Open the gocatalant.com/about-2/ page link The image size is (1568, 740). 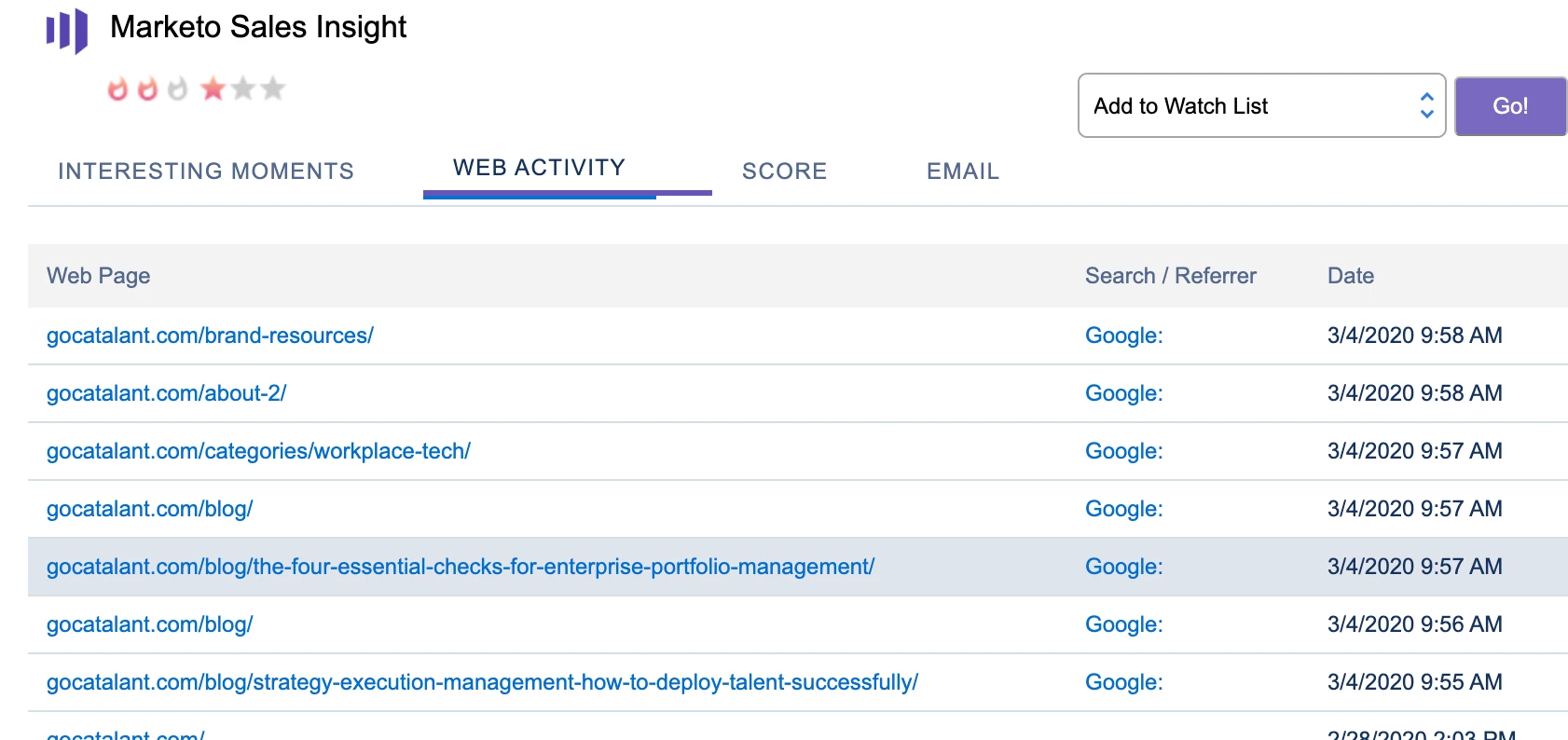coord(166,393)
